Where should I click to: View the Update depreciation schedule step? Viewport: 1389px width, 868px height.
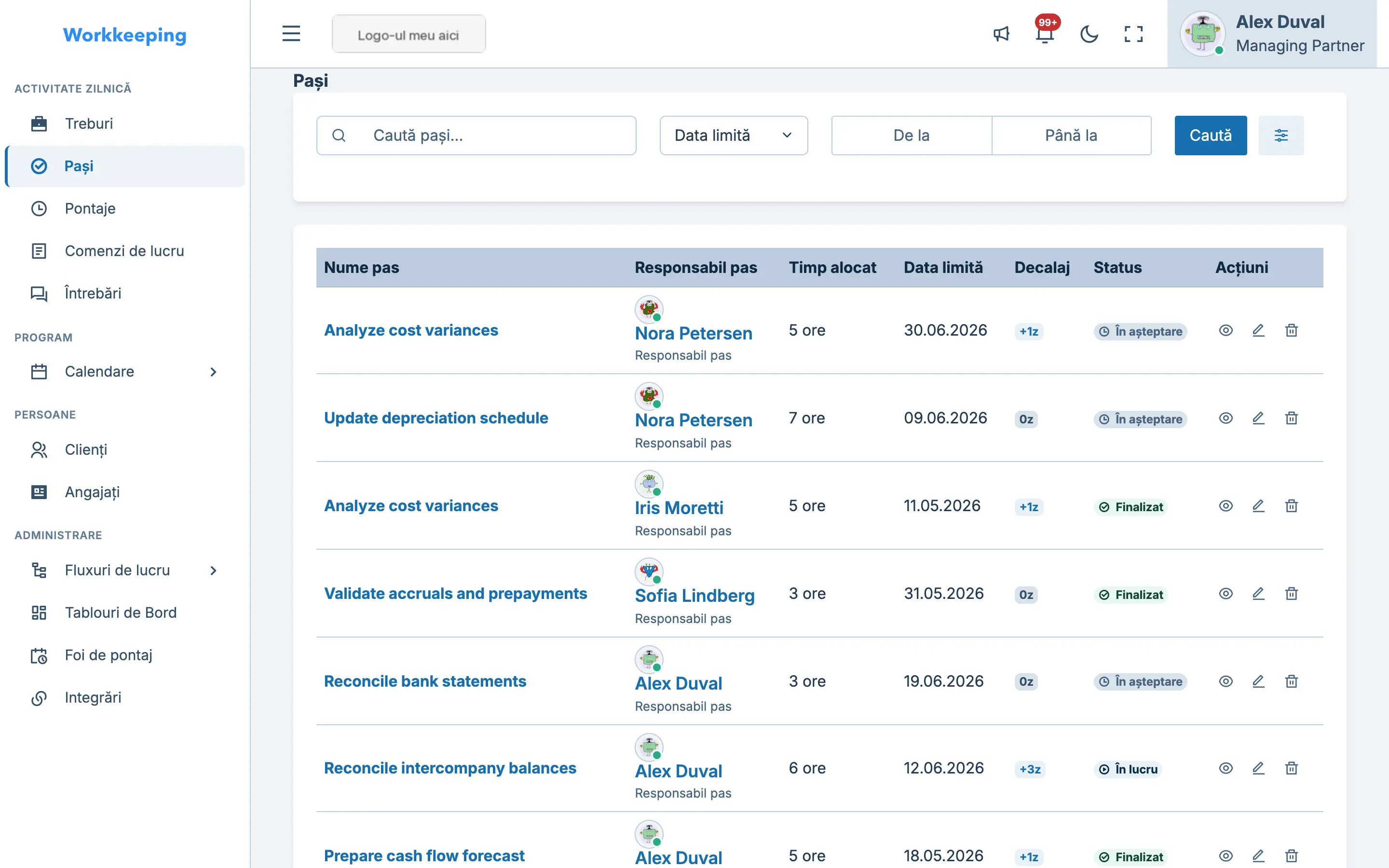coord(1226,419)
